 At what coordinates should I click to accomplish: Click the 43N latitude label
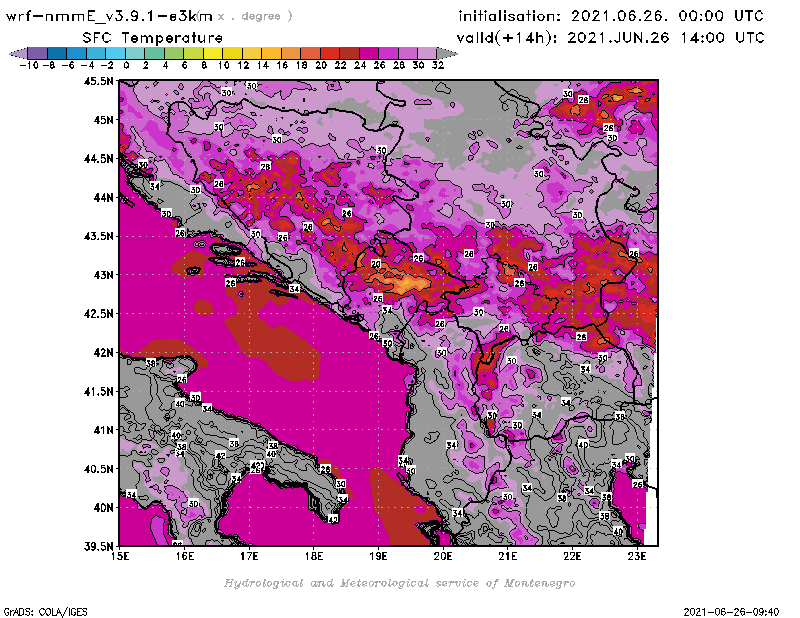click(x=103, y=275)
